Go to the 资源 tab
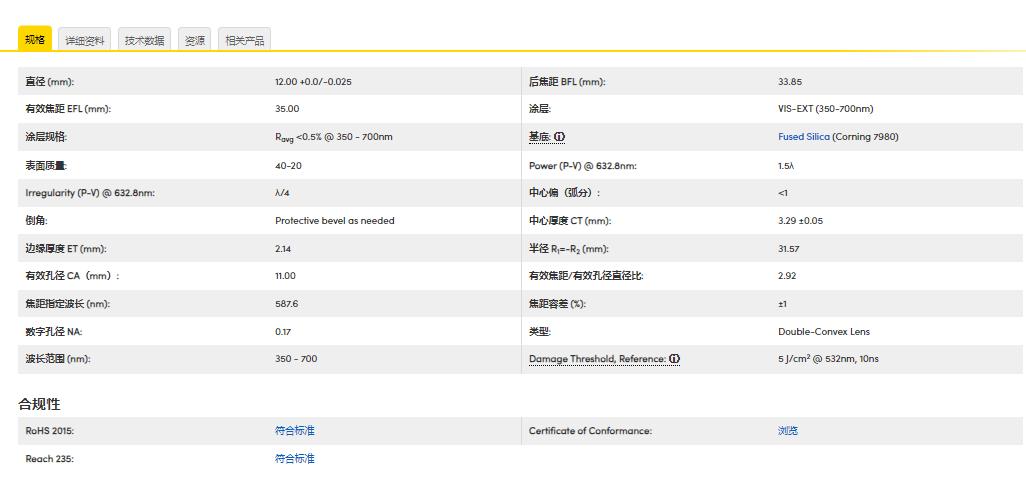 (195, 40)
